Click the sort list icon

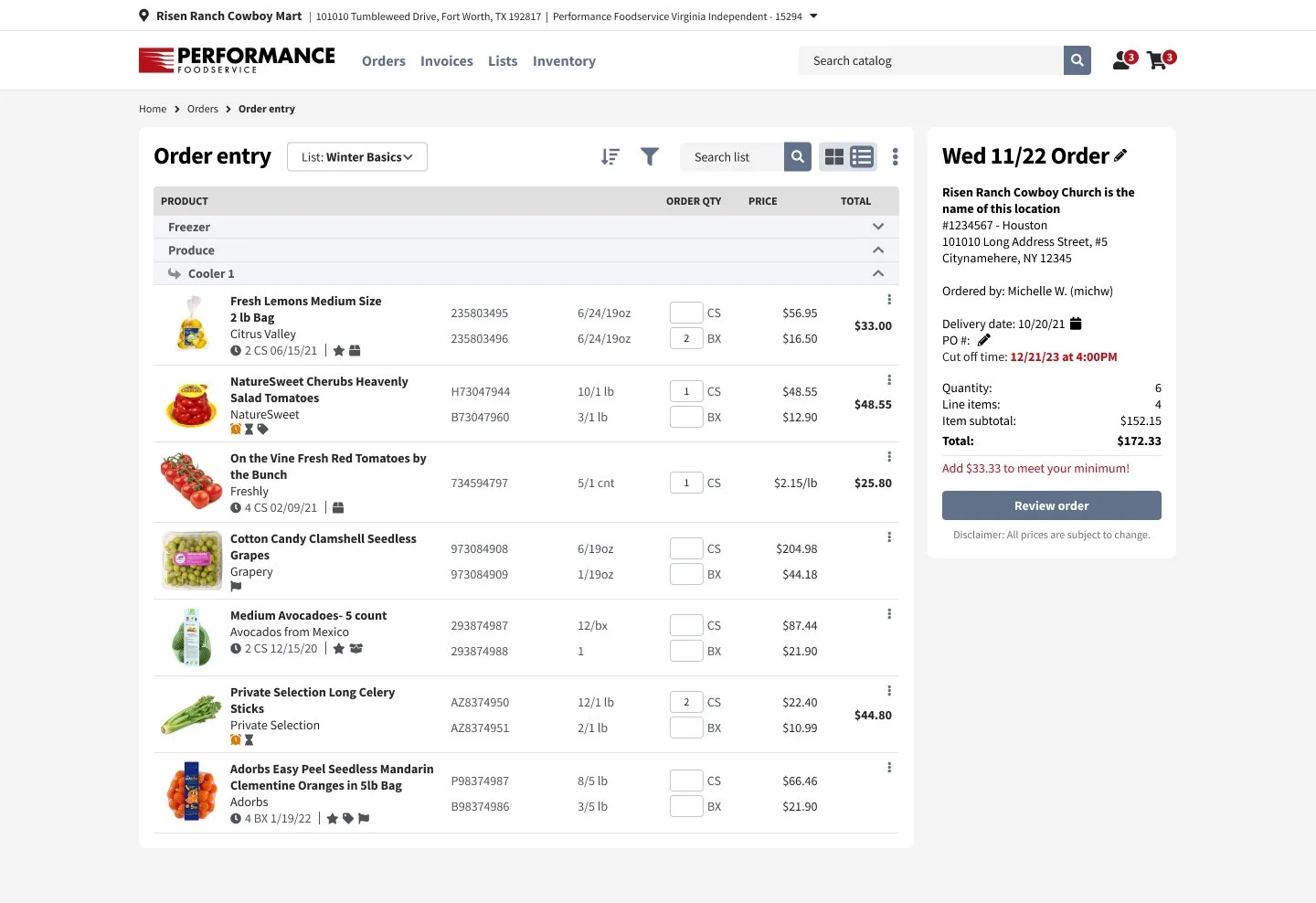point(610,157)
